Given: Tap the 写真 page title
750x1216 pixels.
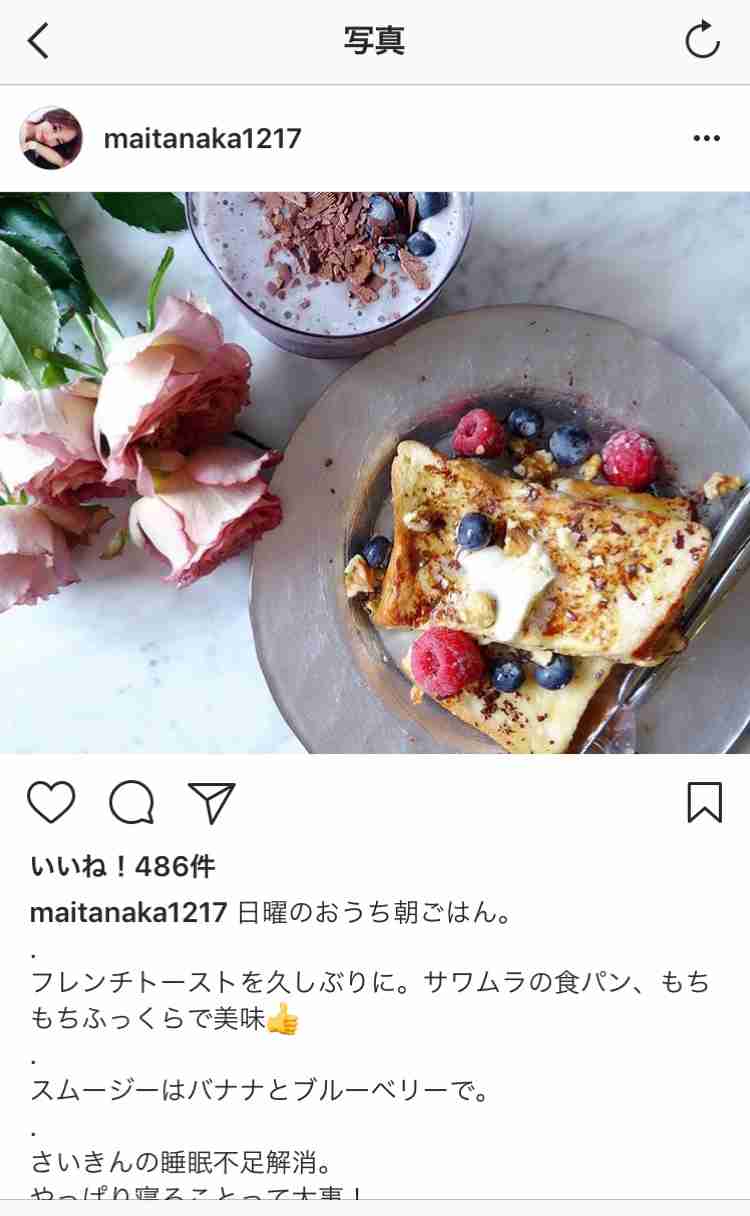Looking at the screenshot, I should click(x=374, y=41).
